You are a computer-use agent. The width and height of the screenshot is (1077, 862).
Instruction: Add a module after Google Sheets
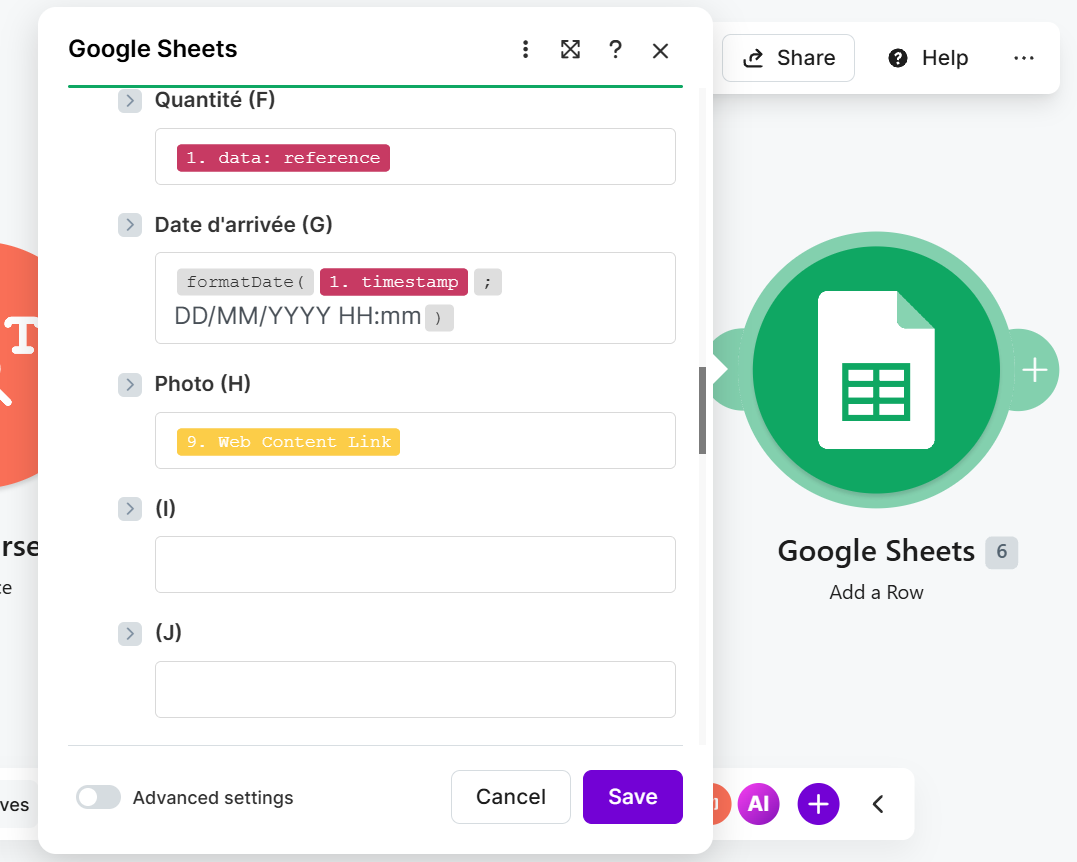pos(1034,370)
